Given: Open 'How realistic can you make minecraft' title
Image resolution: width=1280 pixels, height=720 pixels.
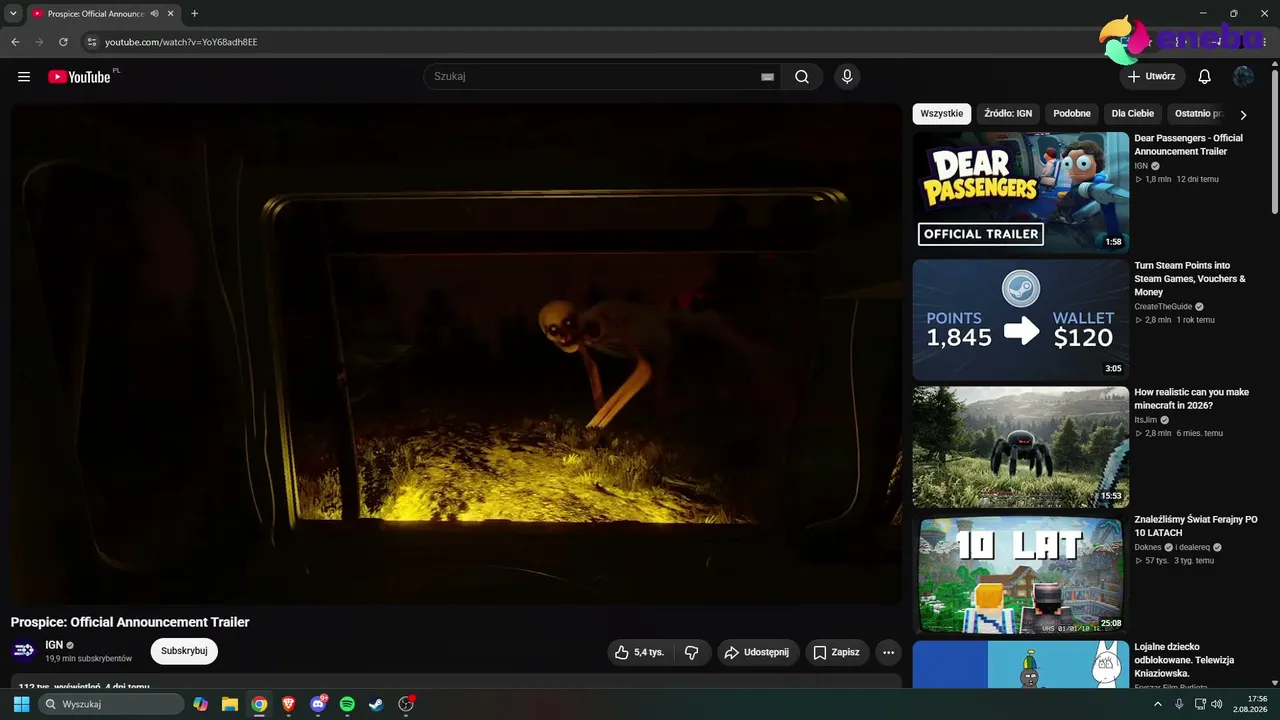Looking at the screenshot, I should click(x=1192, y=399).
